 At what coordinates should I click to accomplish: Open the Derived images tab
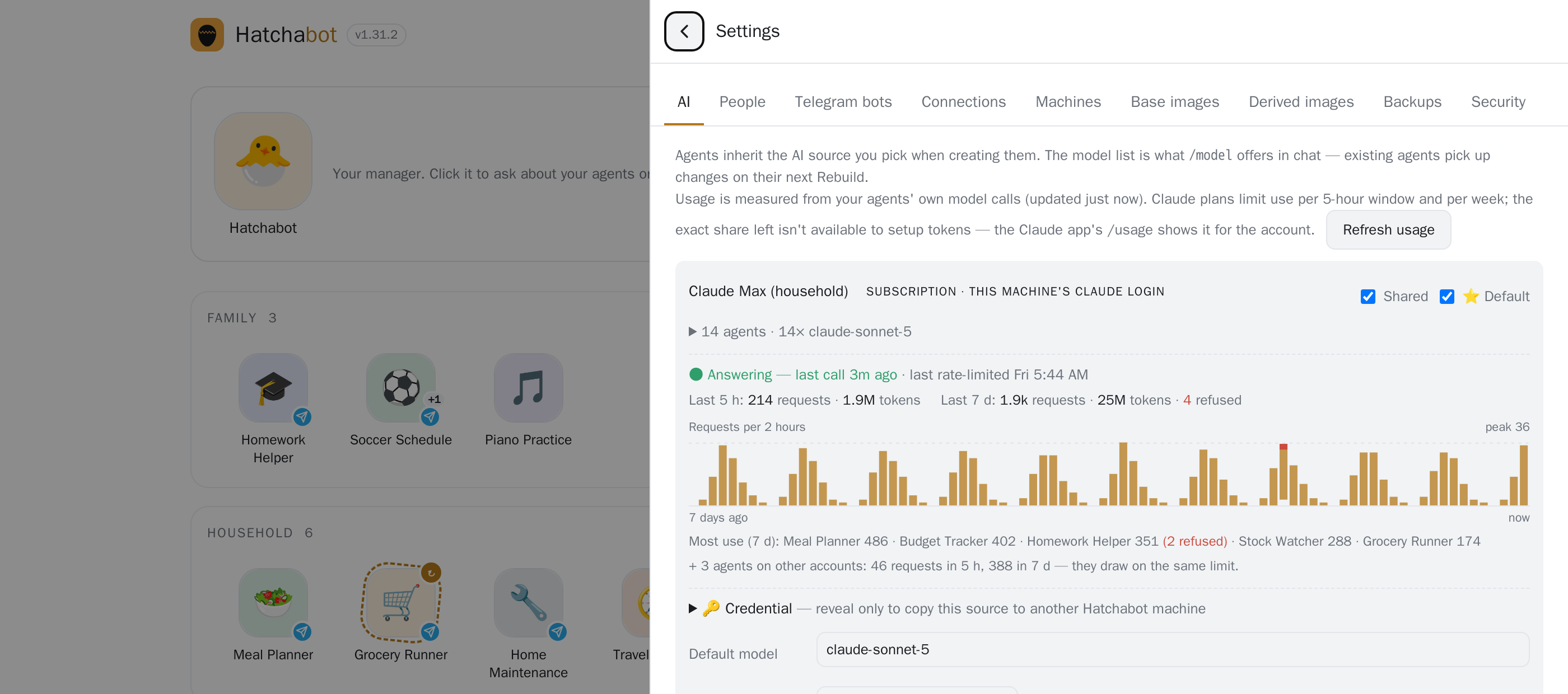coord(1301,101)
